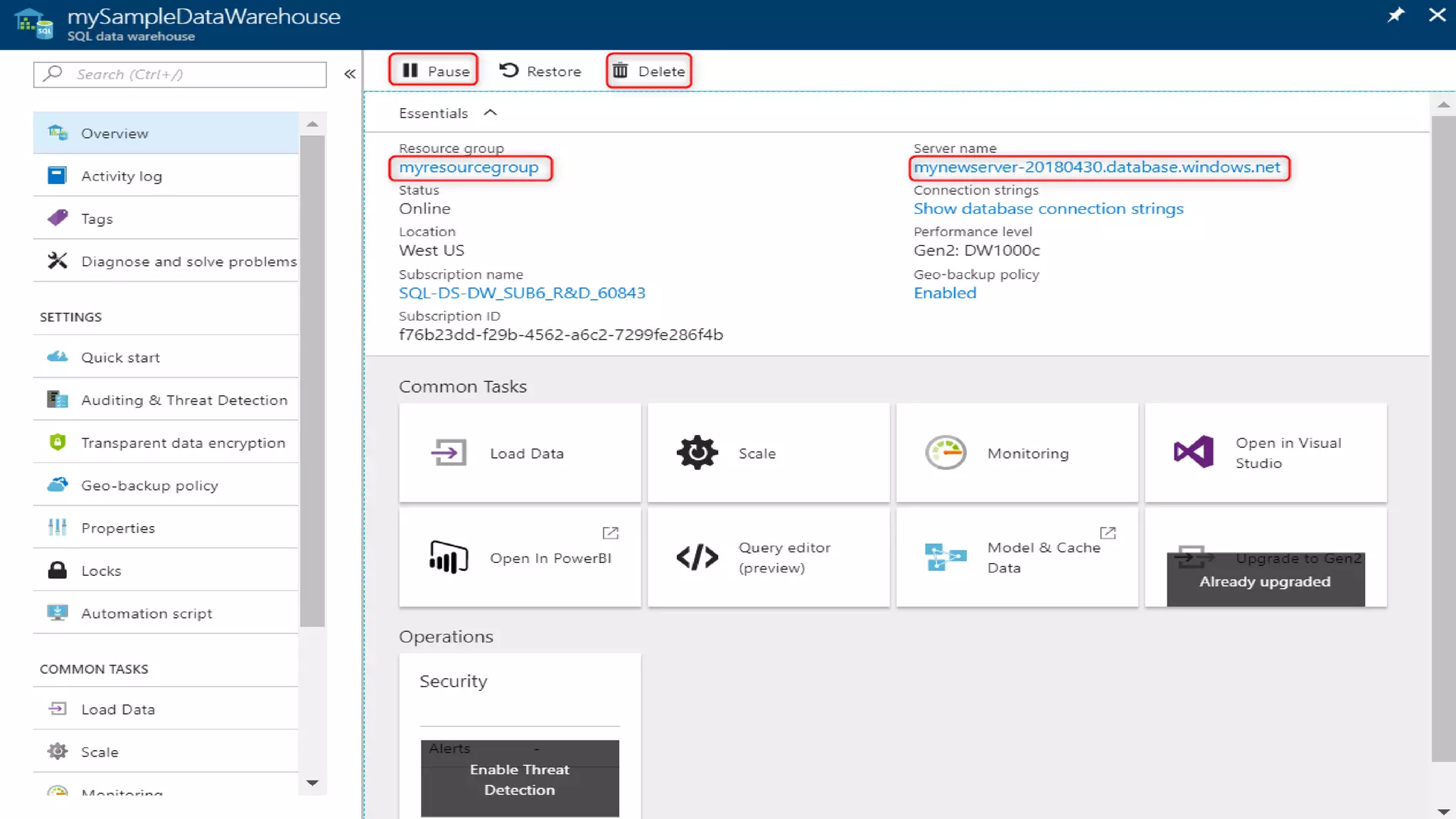Click main pane scrollbar down arrow
This screenshot has height=819, width=1456.
1443,811
